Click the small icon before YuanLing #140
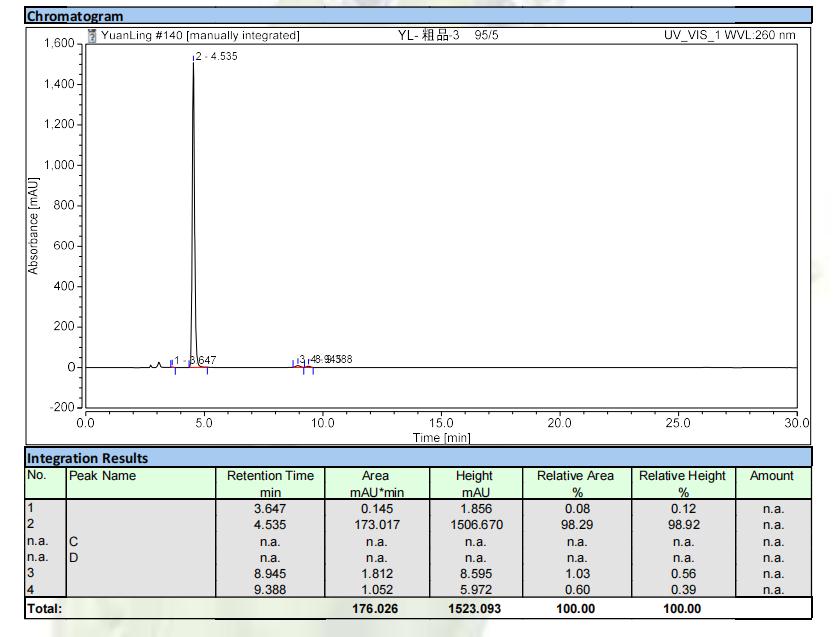This screenshot has height=637, width=836. pyautogui.click(x=93, y=36)
